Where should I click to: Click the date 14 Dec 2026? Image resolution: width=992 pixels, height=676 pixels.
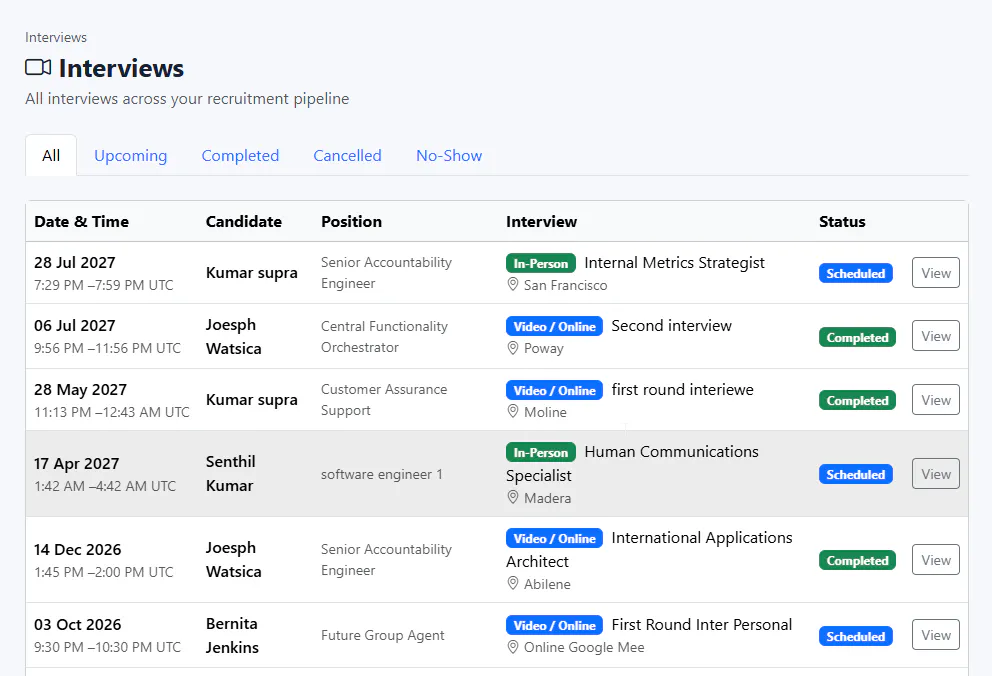[x=78, y=550]
